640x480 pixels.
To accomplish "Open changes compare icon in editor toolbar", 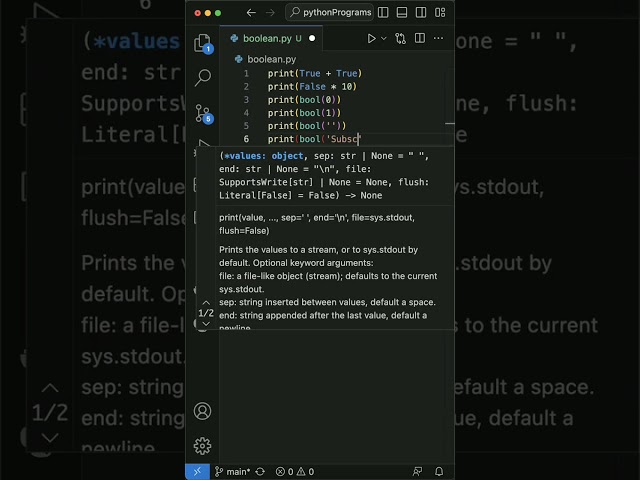I will tap(400, 38).
